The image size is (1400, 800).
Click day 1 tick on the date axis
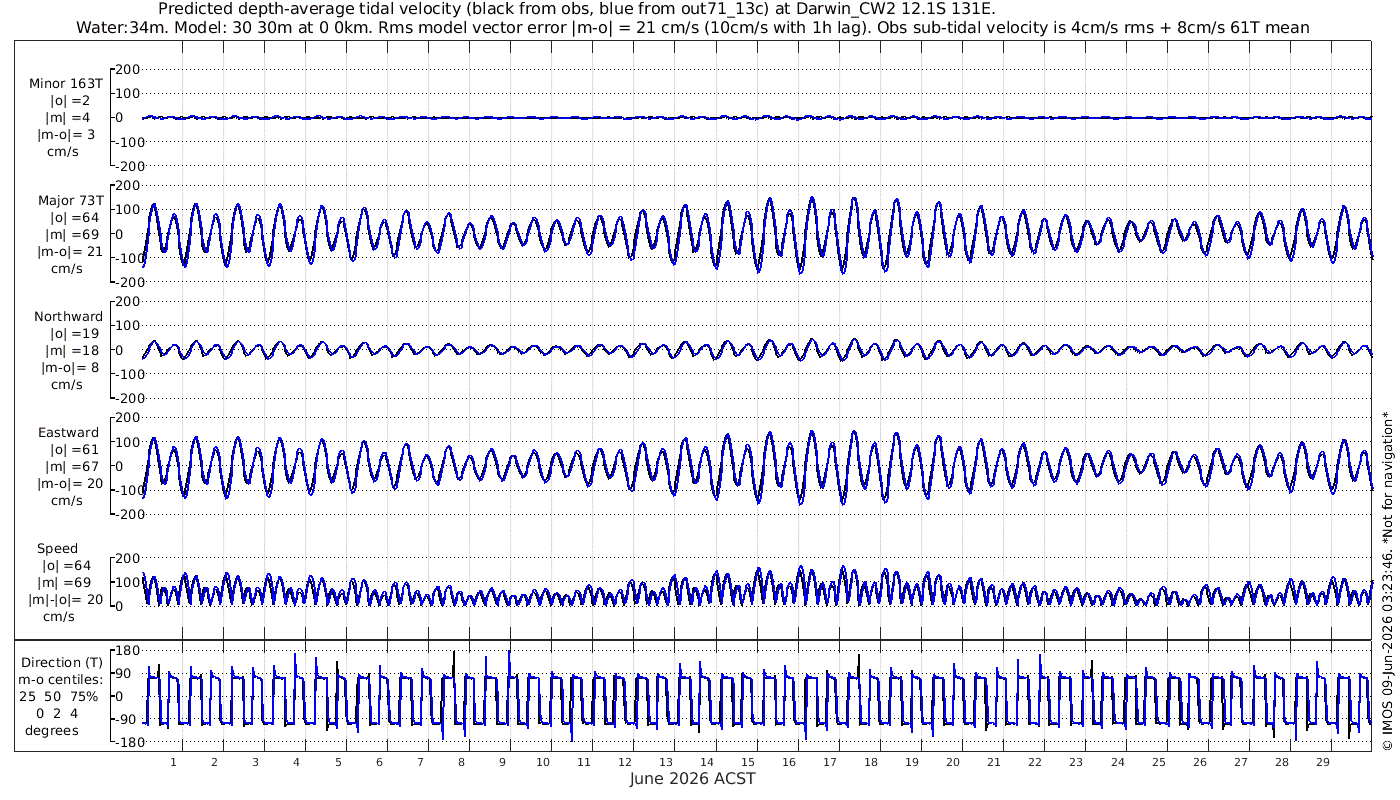tap(173, 762)
